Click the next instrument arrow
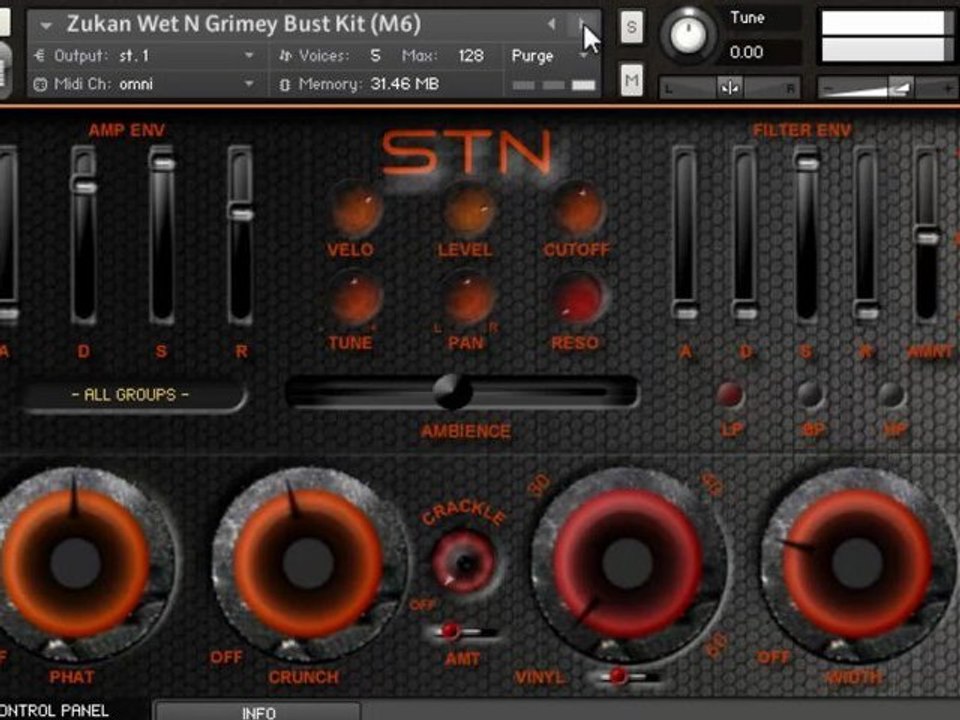Image resolution: width=960 pixels, height=720 pixels. click(581, 24)
